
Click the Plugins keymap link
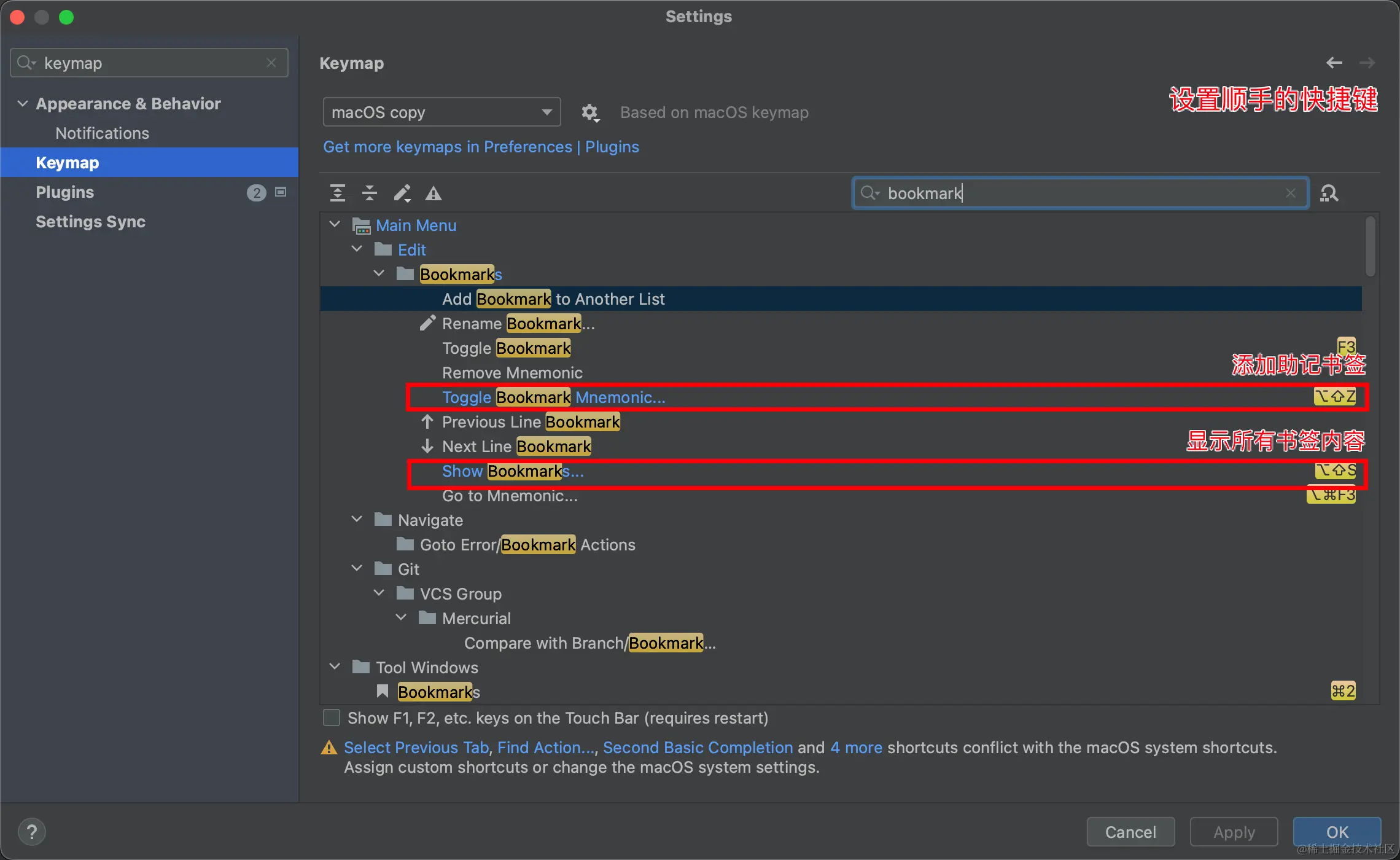click(612, 147)
